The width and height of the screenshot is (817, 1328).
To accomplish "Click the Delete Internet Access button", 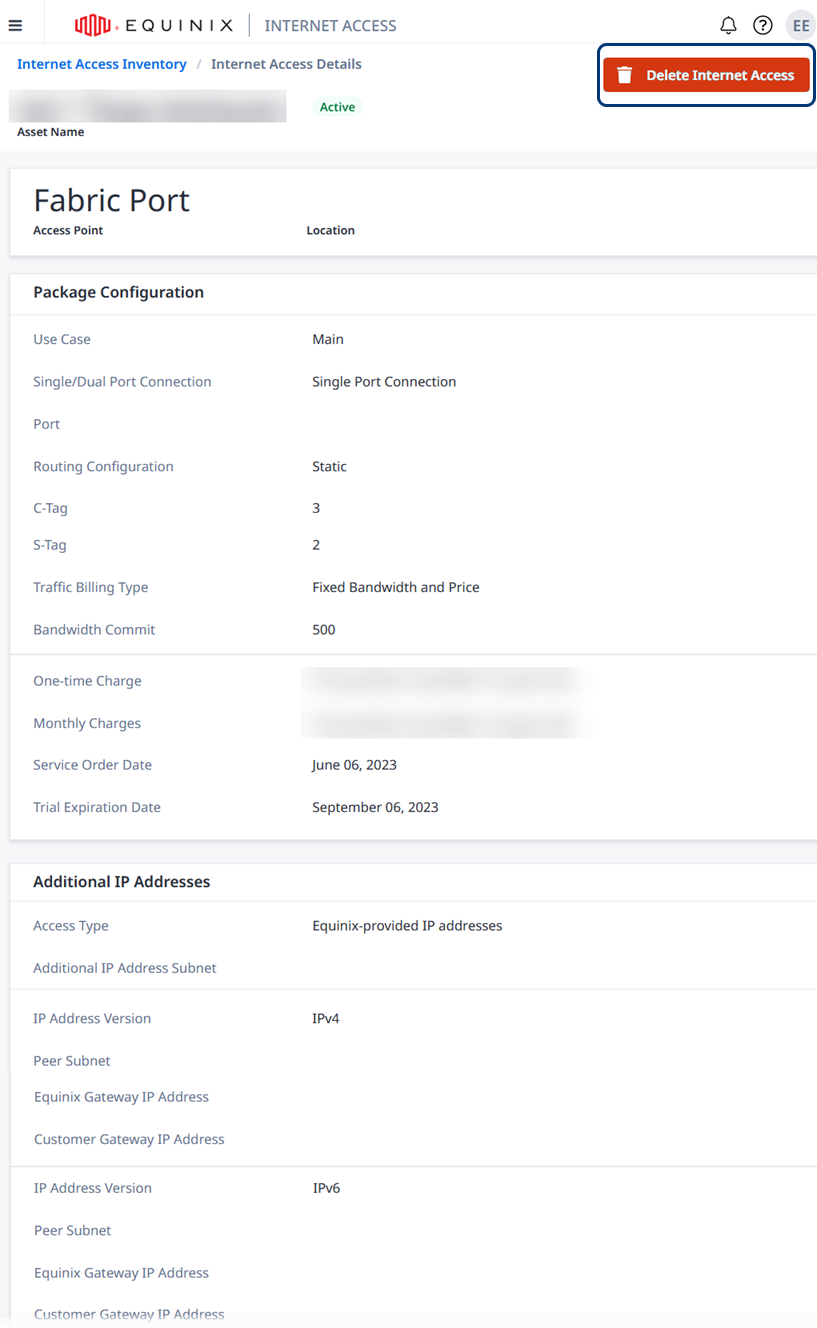I will click(706, 75).
